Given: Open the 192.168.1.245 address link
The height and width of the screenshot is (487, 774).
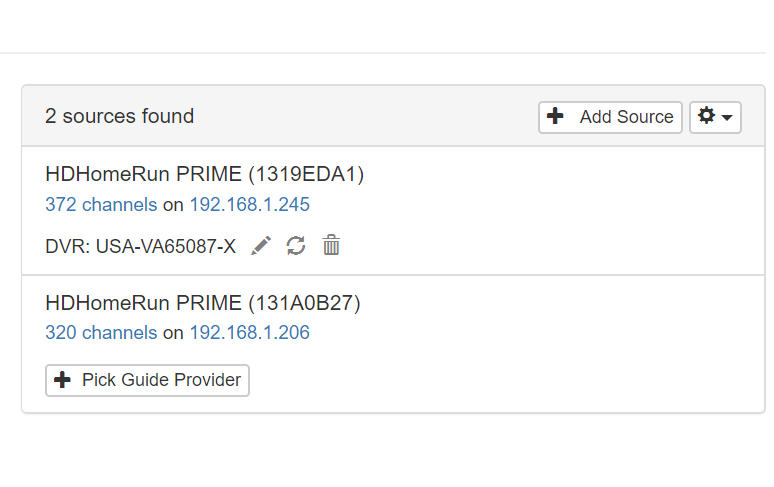Looking at the screenshot, I should 249,205.
